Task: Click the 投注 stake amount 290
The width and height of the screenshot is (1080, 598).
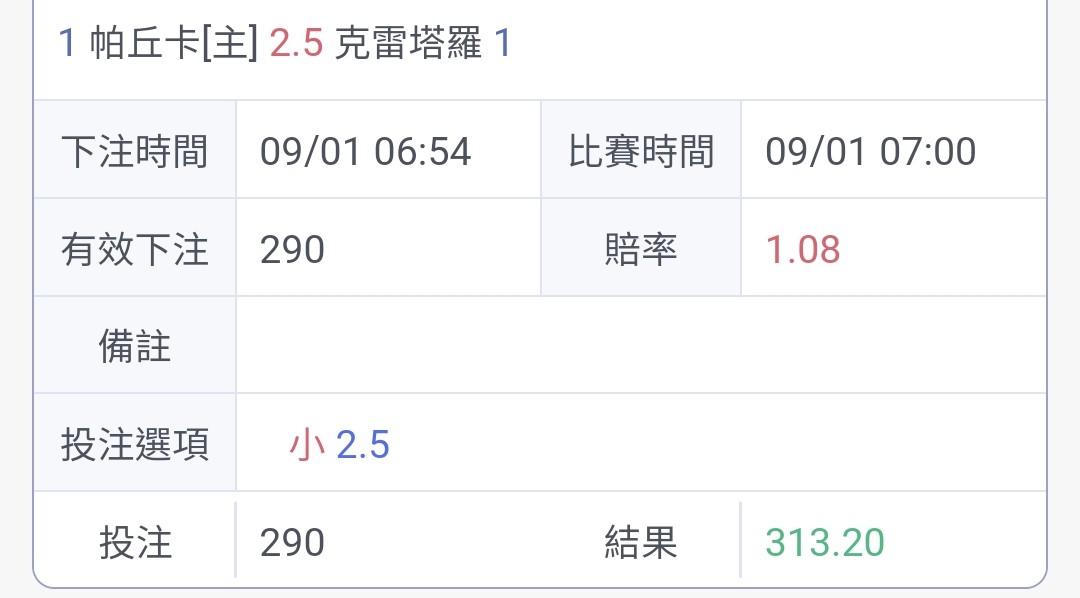Action: (292, 542)
